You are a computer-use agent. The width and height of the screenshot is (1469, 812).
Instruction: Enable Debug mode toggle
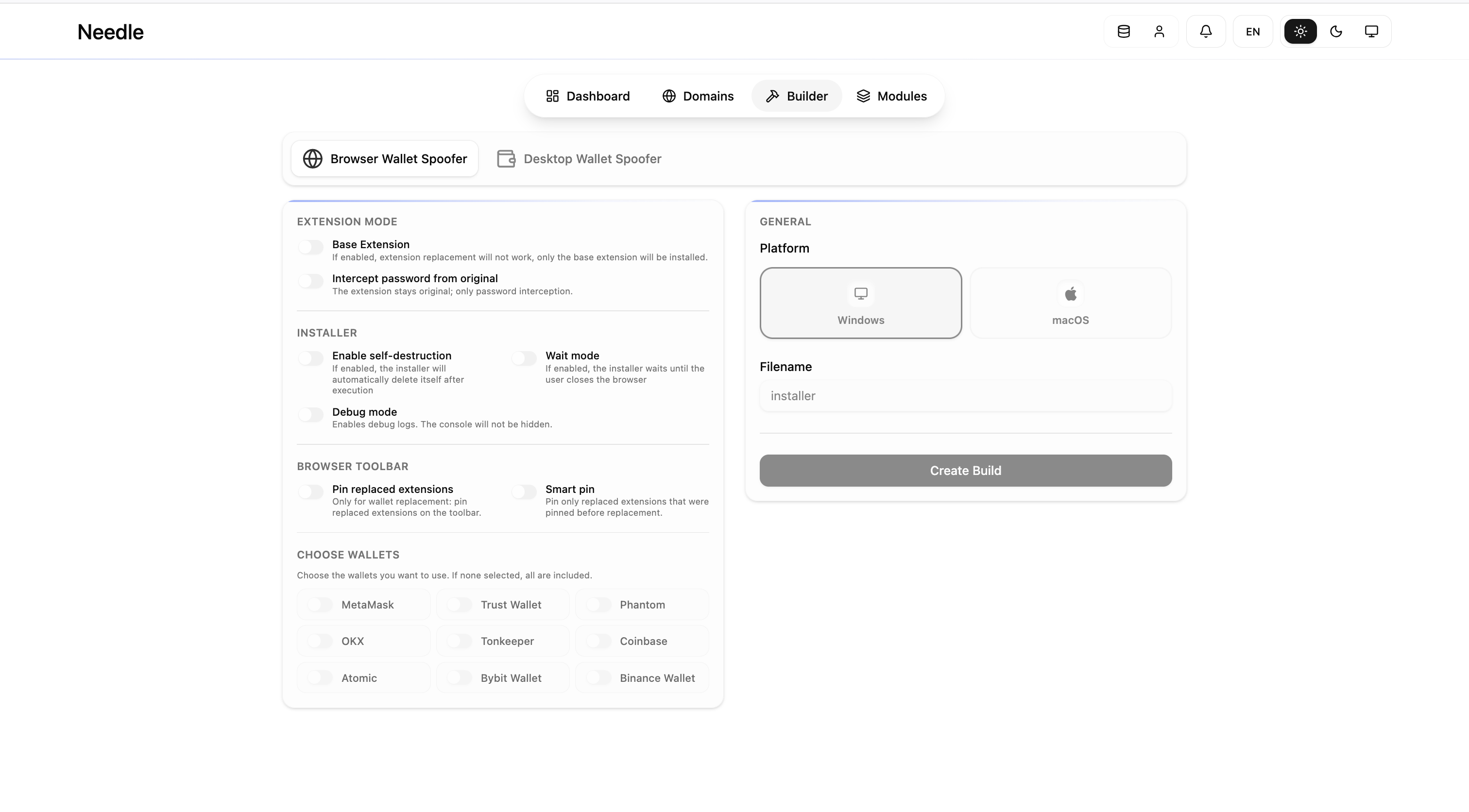(311, 415)
